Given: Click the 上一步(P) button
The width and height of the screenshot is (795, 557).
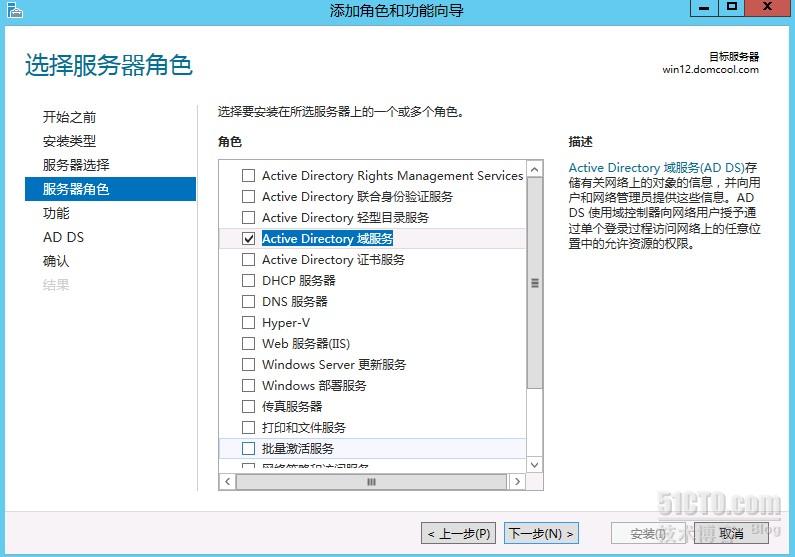Looking at the screenshot, I should pyautogui.click(x=458, y=533).
